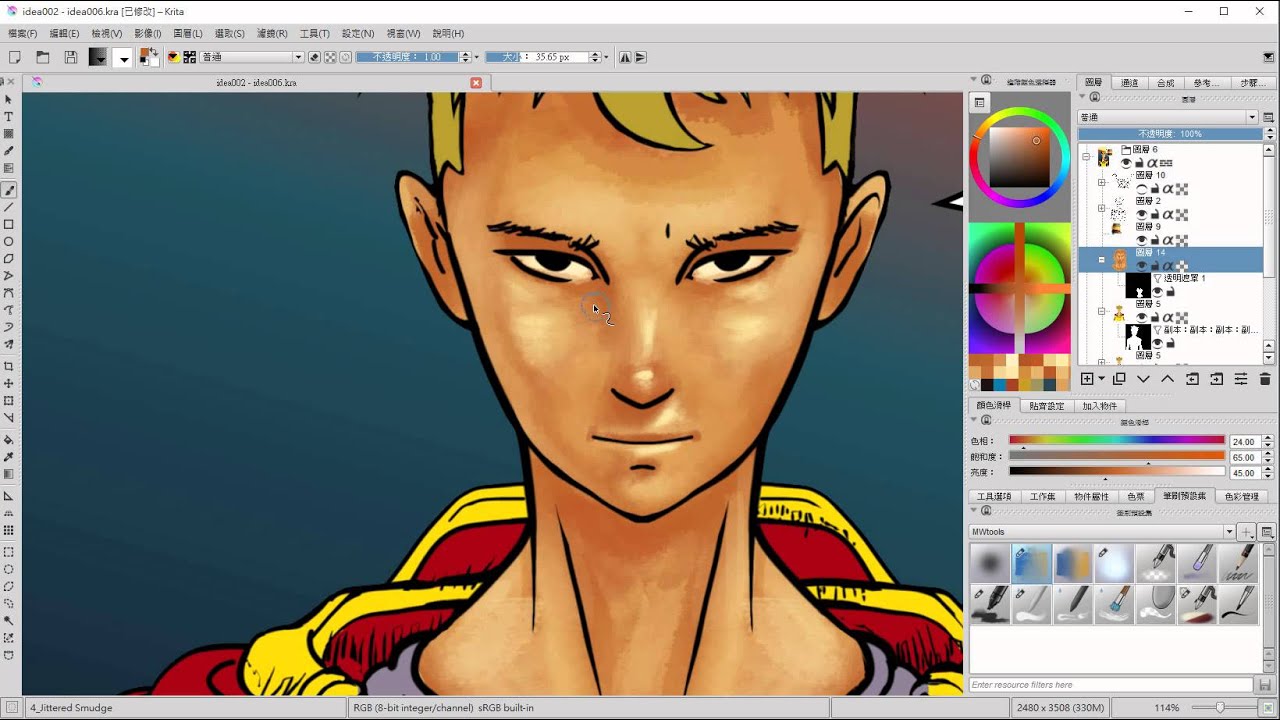Click the hue (色相) color slider
Screen dimensions: 1280x720
[1117, 440]
